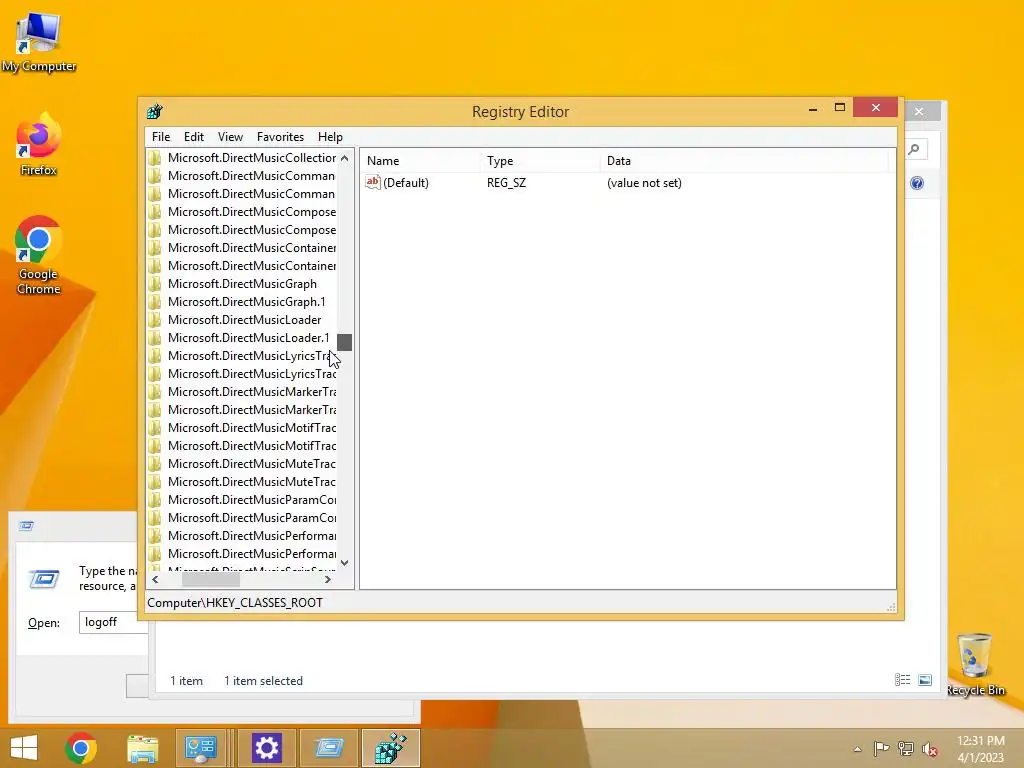Open the Firefox desktop shortcut

(39, 144)
